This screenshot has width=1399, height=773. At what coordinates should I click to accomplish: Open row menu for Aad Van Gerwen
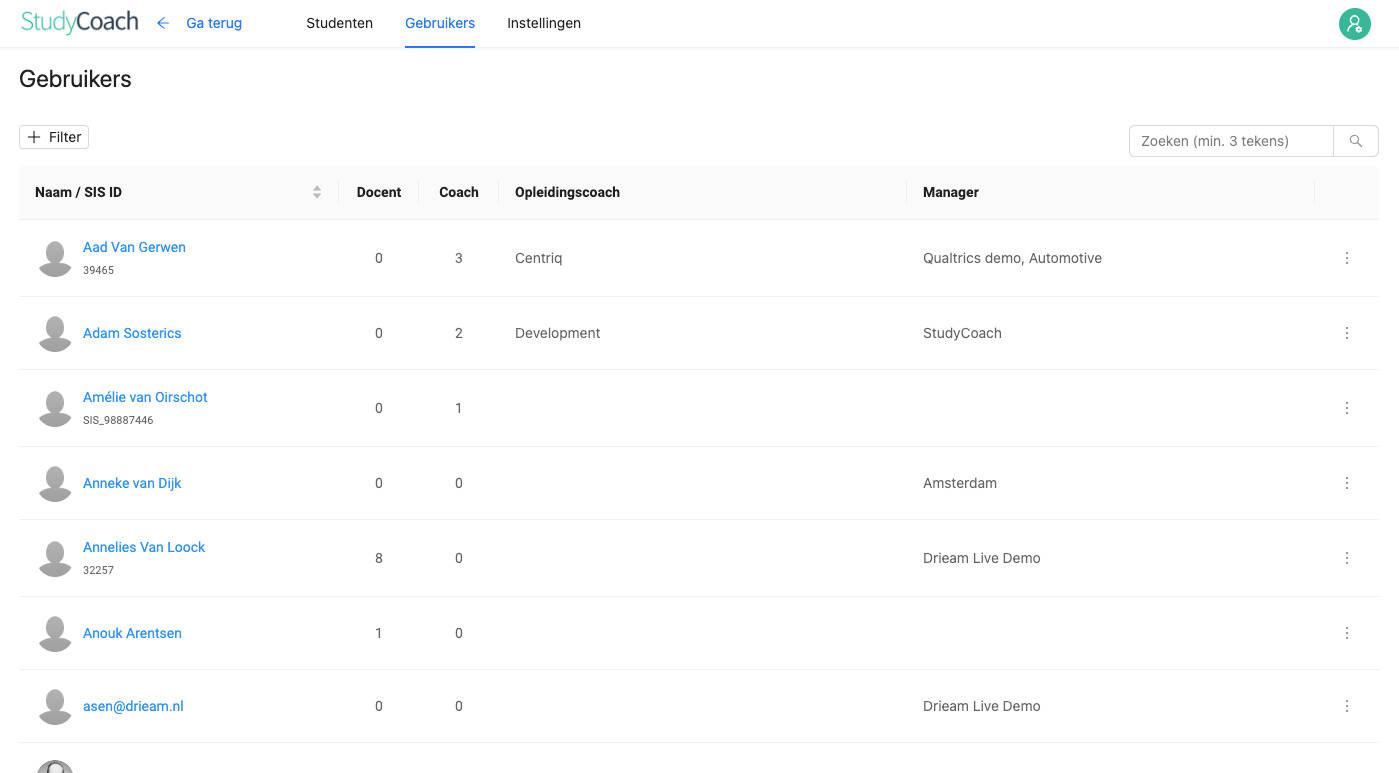click(x=1347, y=258)
